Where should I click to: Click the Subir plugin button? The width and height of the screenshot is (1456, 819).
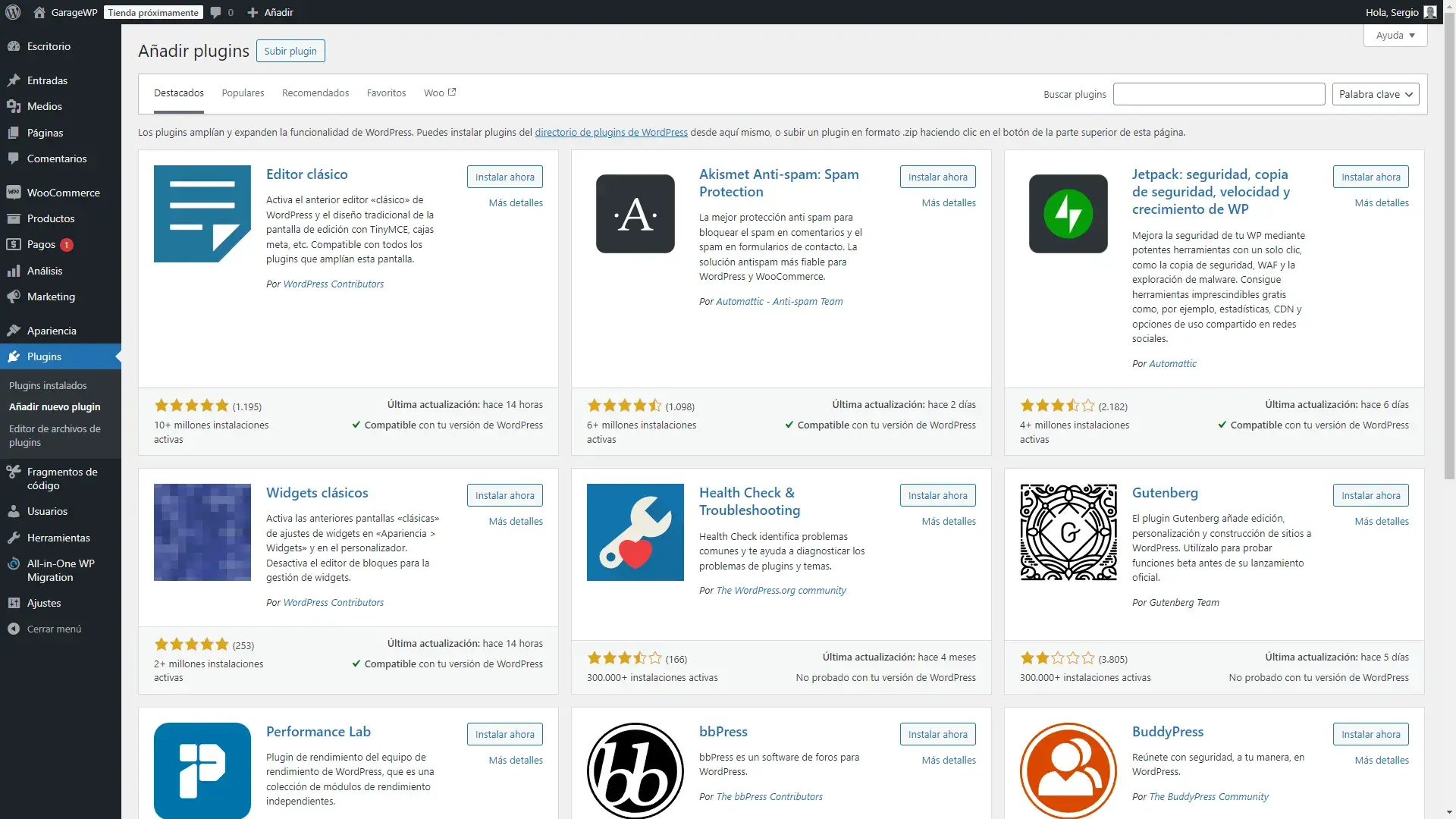pos(290,51)
